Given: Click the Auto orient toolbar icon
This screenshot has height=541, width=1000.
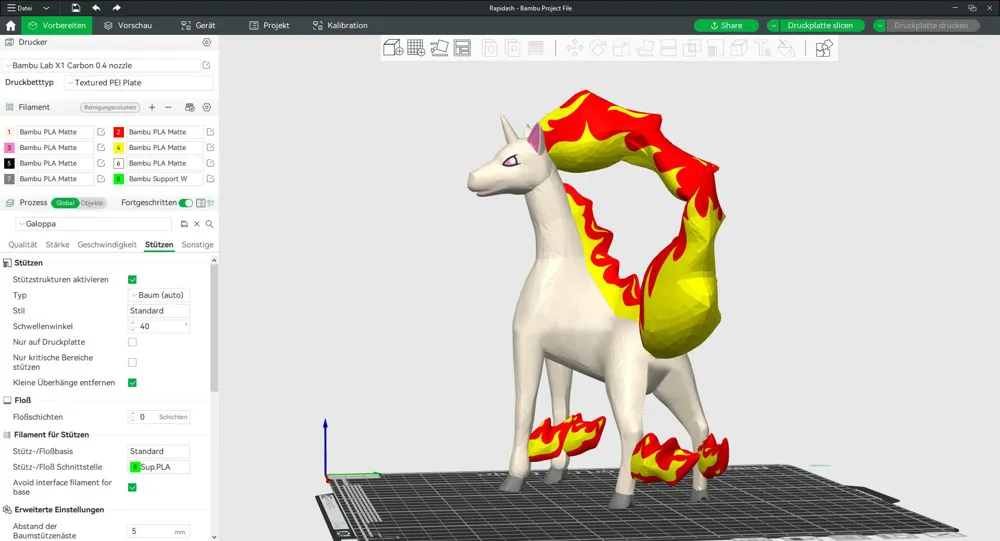Looking at the screenshot, I should [x=439, y=48].
